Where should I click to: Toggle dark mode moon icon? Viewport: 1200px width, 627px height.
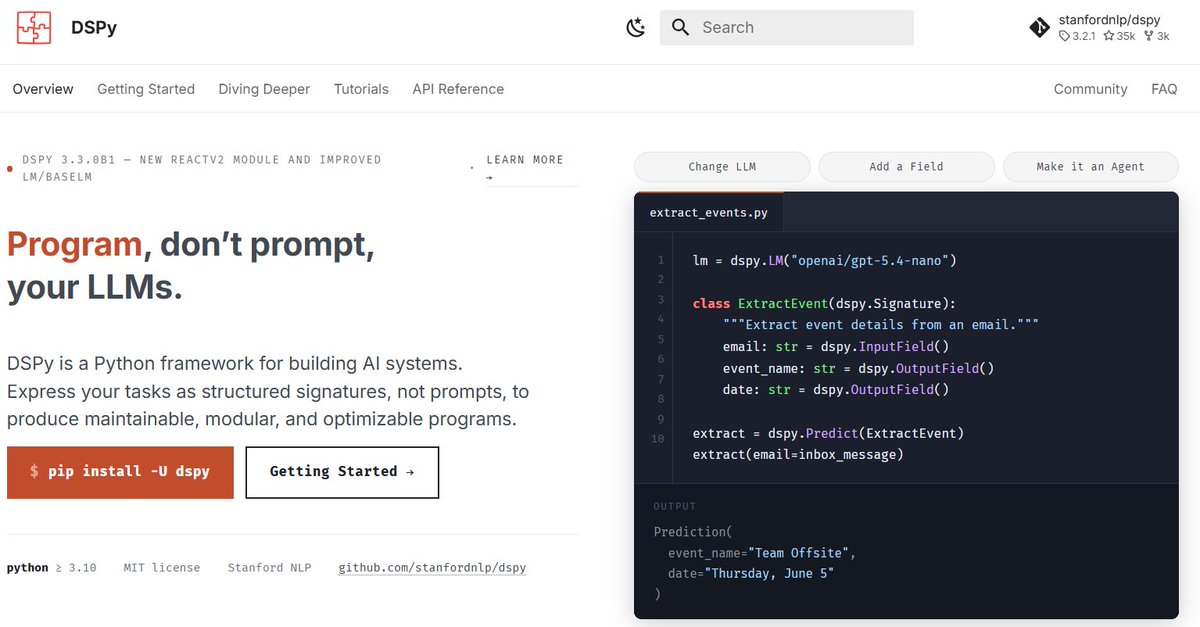click(x=636, y=27)
